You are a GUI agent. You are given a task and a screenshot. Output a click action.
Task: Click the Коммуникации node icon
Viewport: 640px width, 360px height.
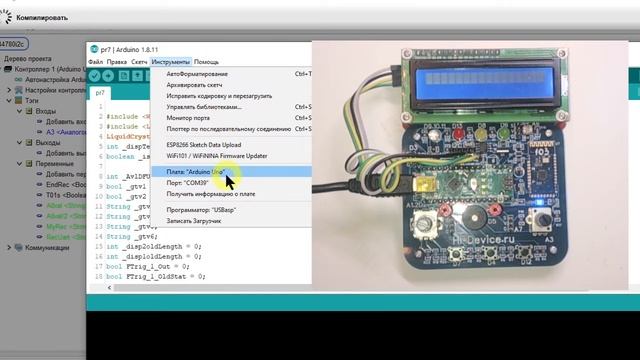pyautogui.click(x=19, y=247)
